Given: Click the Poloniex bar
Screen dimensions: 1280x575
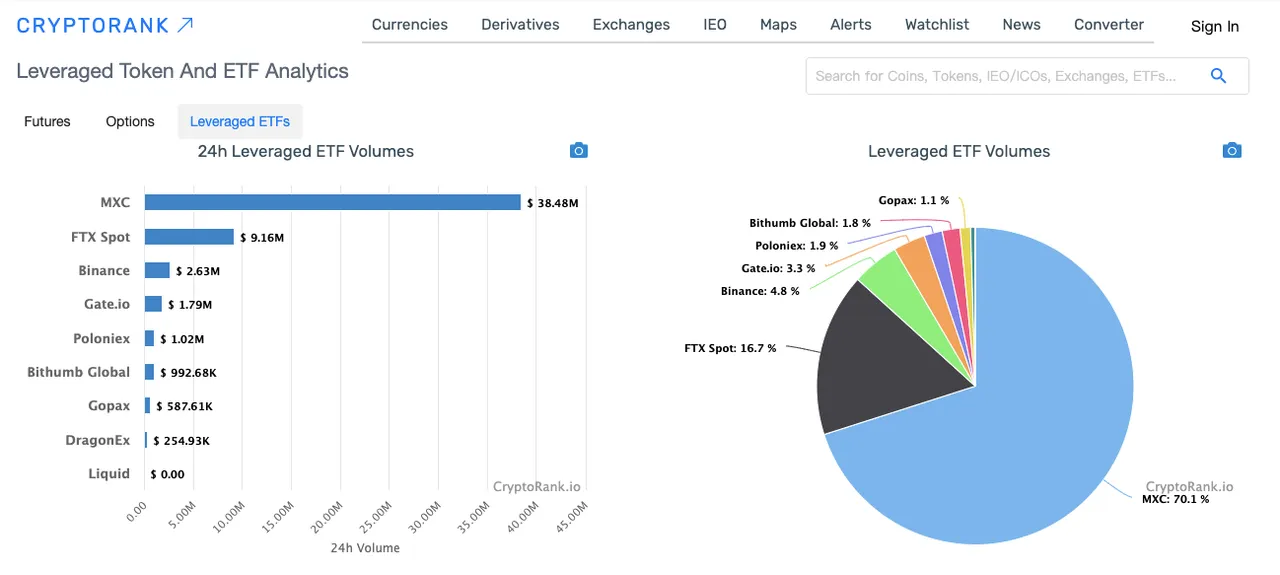Looking at the screenshot, I should click(x=150, y=338).
